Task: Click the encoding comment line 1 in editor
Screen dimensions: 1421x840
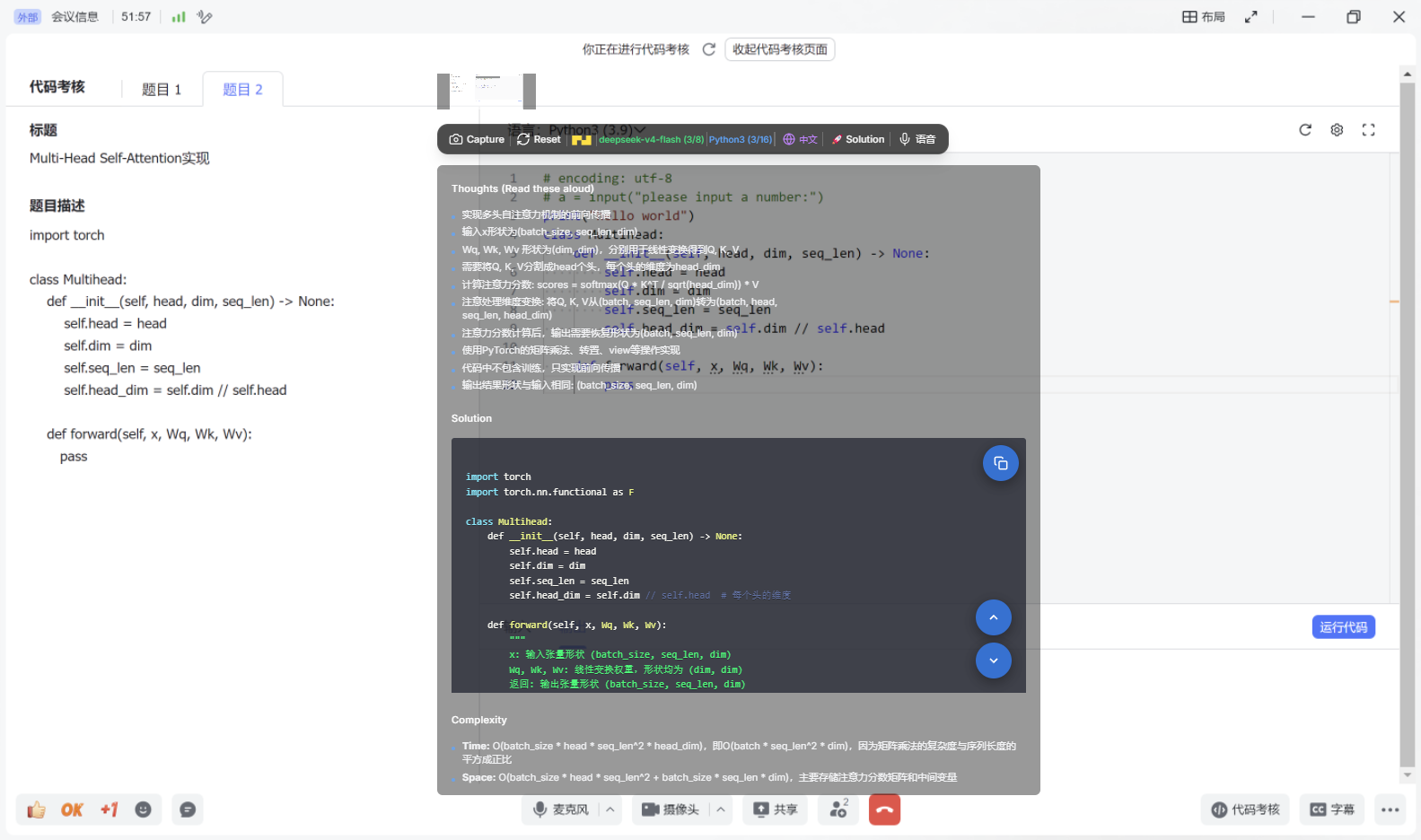Action: [607, 178]
